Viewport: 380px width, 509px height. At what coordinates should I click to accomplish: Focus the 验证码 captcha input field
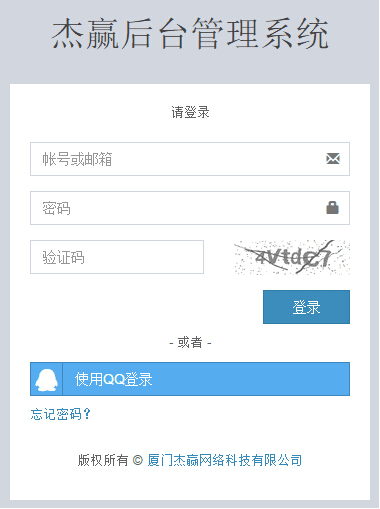(x=117, y=257)
